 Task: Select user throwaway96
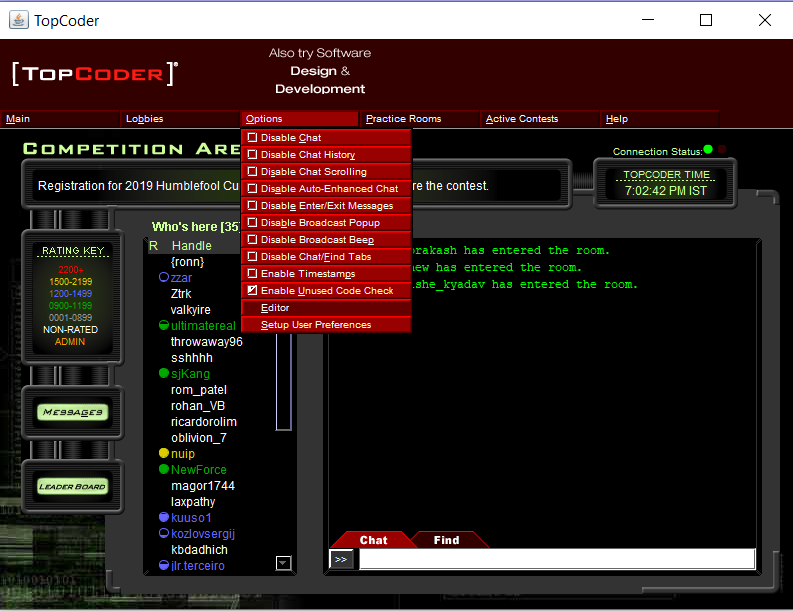207,342
